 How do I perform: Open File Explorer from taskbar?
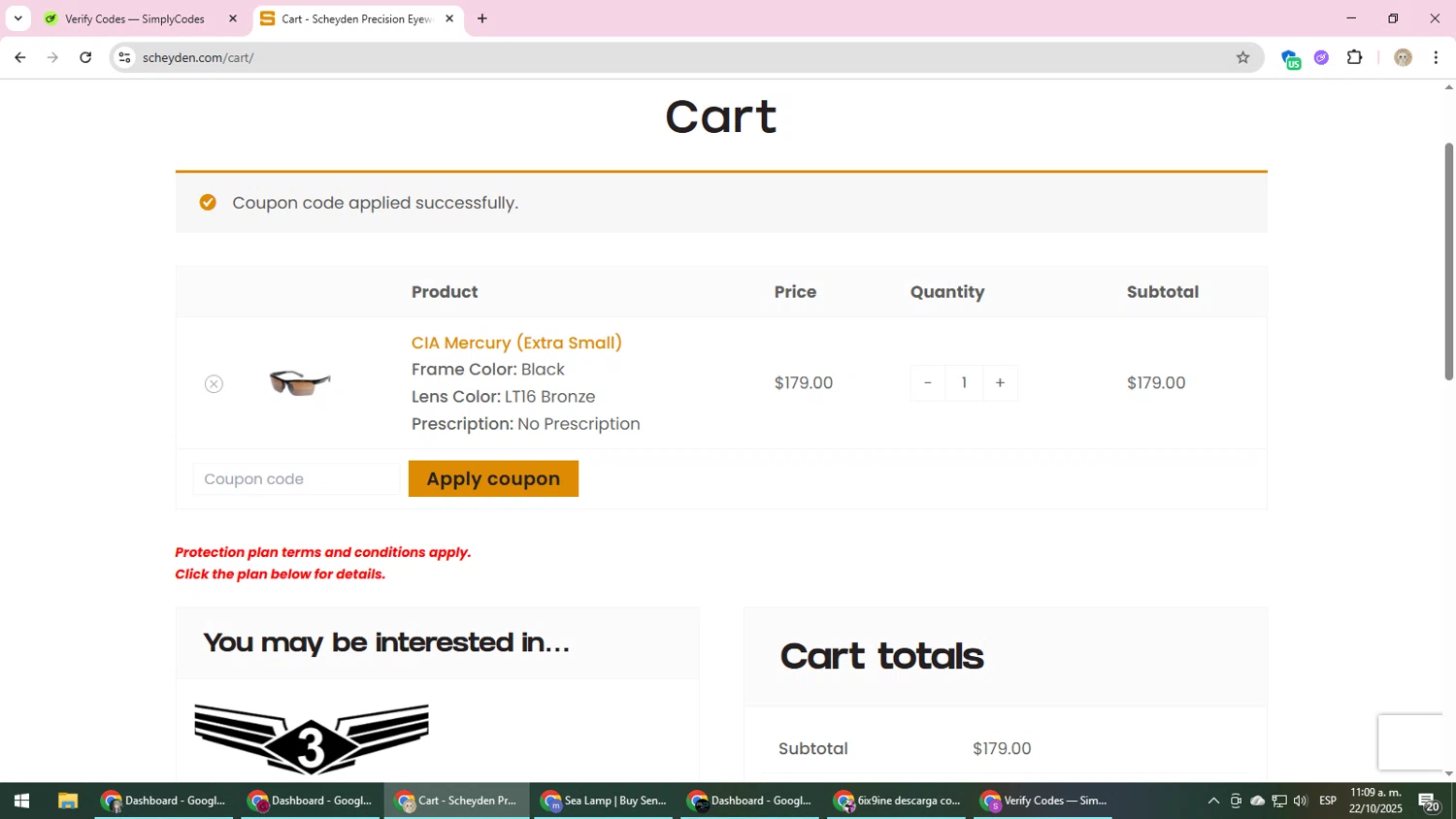[x=67, y=801]
